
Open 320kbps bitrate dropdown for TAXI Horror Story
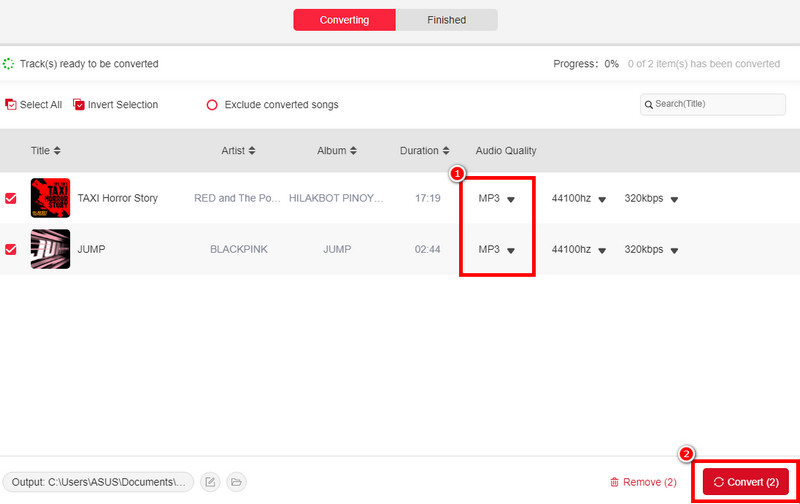point(651,198)
